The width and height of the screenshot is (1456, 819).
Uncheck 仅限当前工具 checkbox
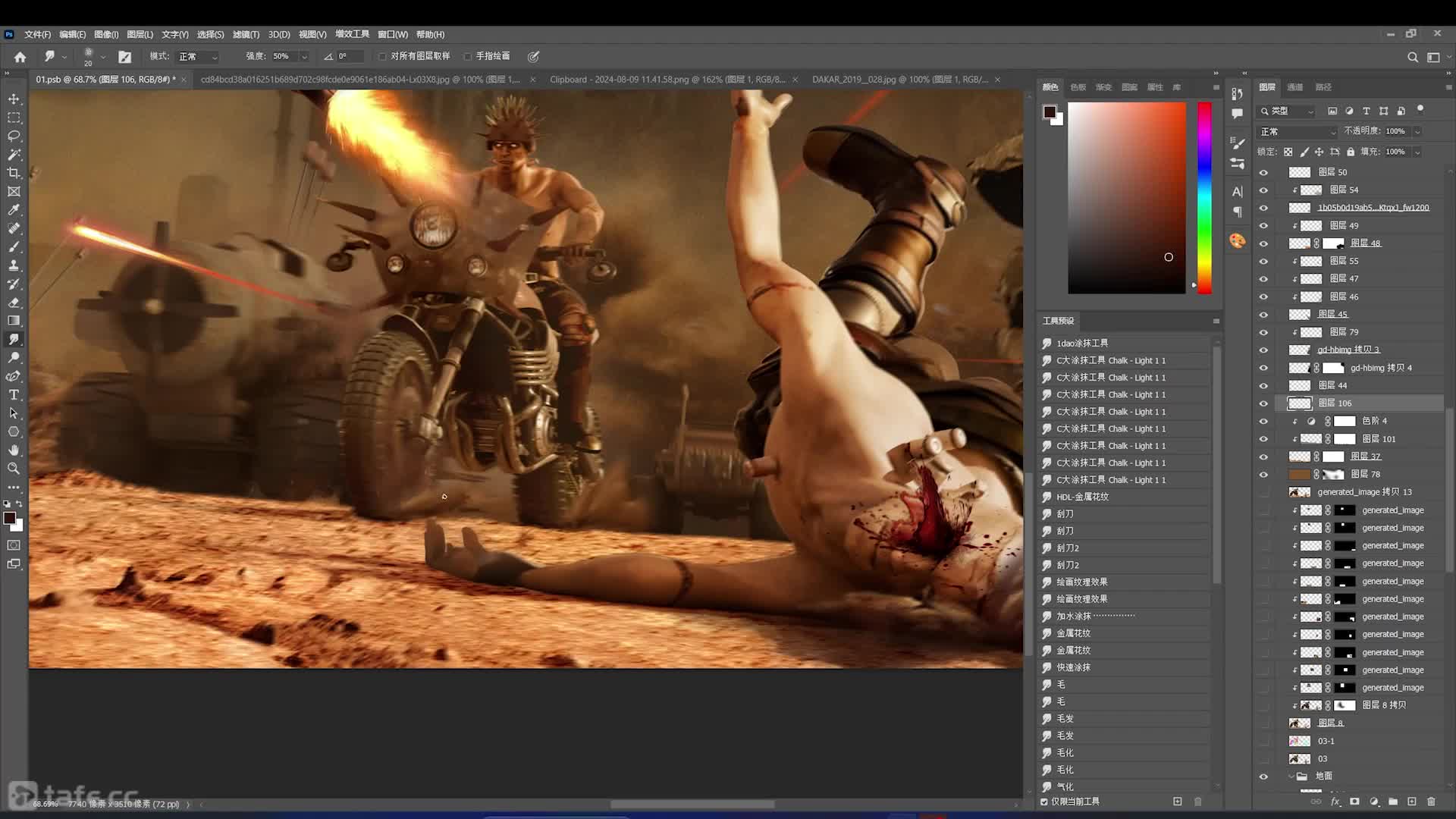1044,802
